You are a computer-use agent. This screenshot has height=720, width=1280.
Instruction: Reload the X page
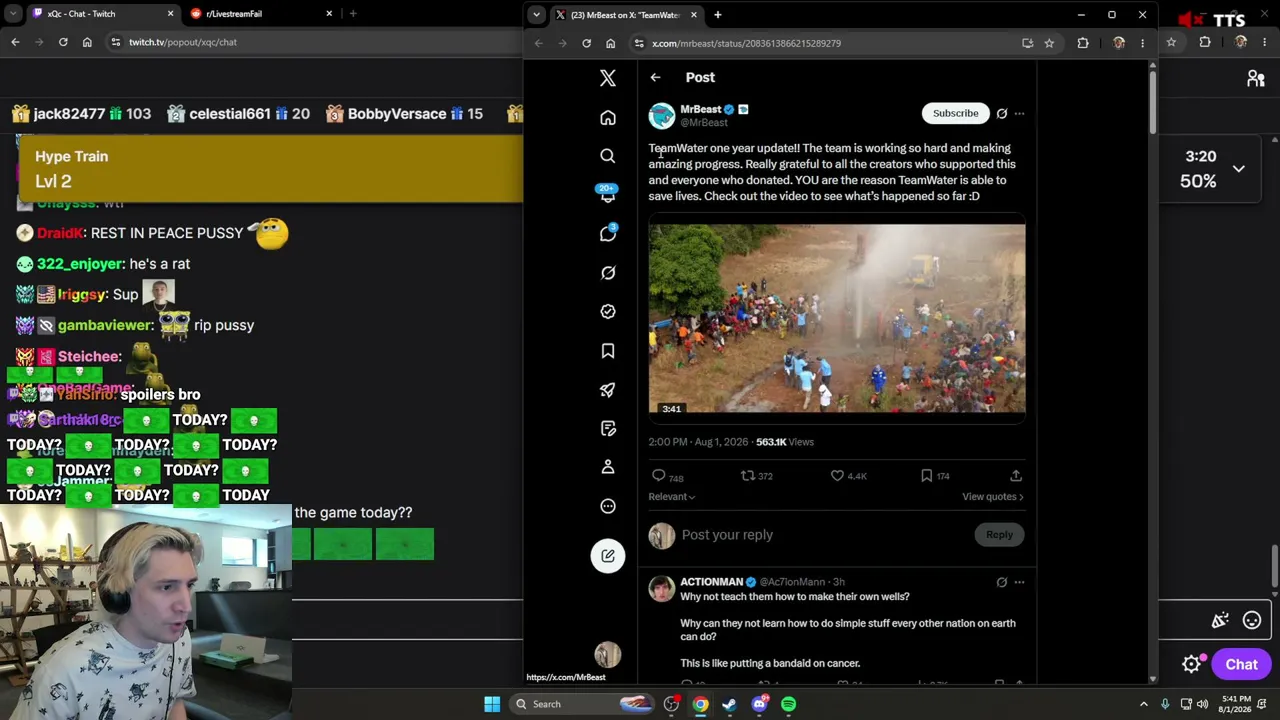[586, 43]
